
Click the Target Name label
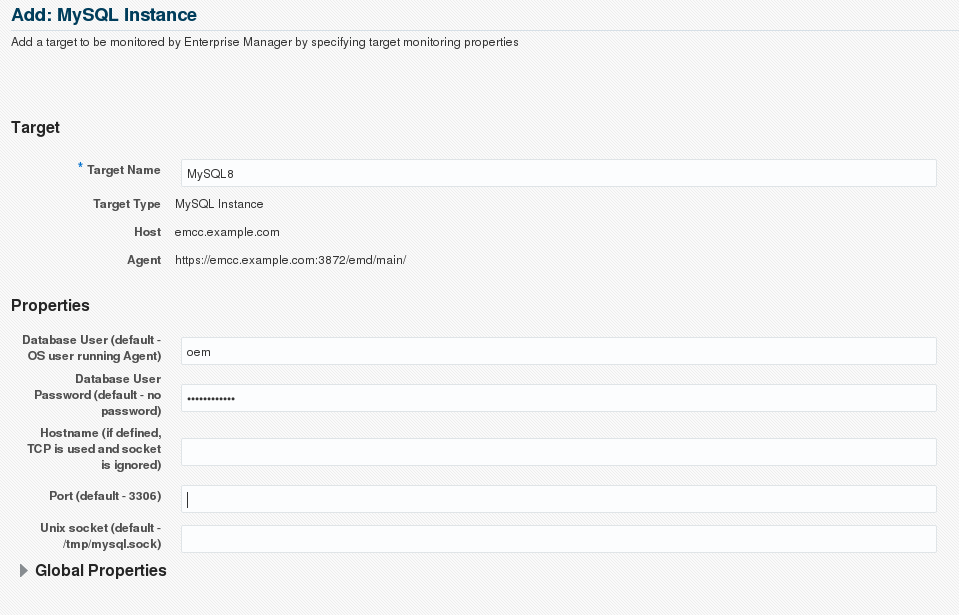click(x=124, y=171)
